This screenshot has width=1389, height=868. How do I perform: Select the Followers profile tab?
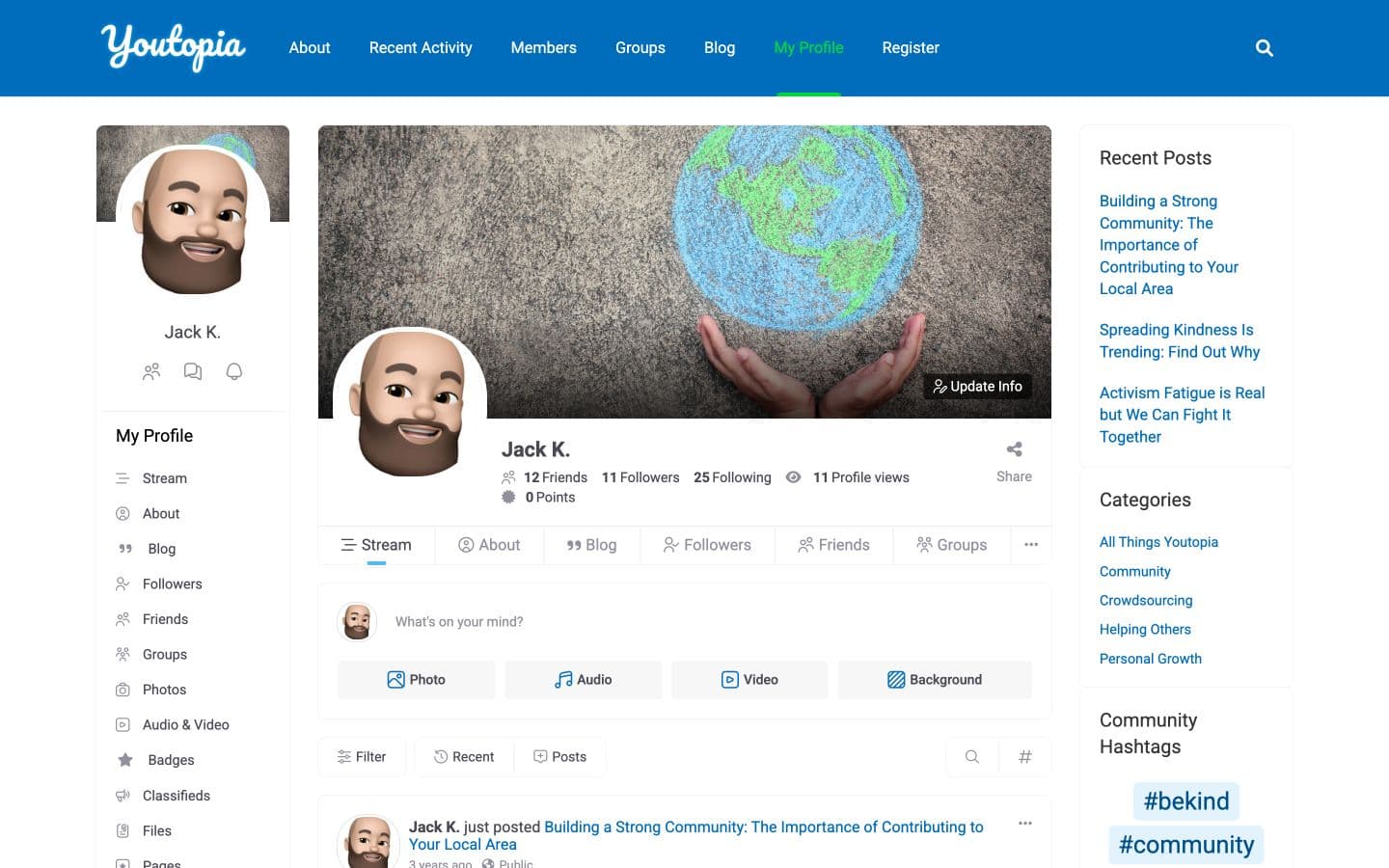click(707, 545)
